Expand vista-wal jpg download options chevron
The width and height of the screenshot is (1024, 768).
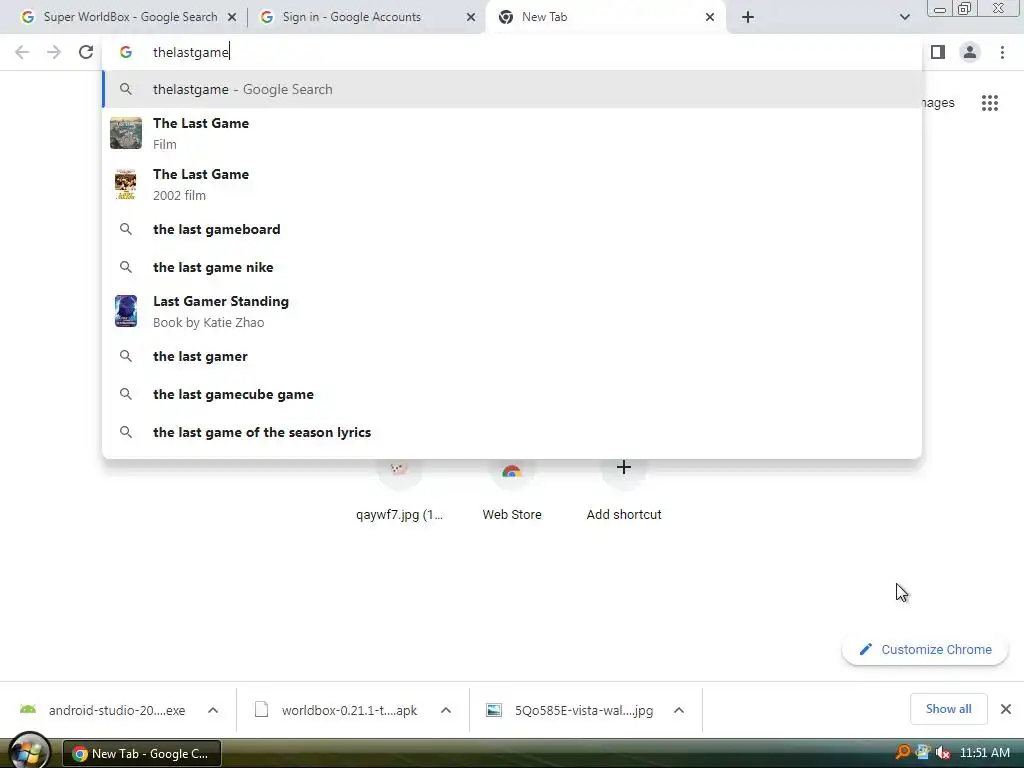coord(679,710)
